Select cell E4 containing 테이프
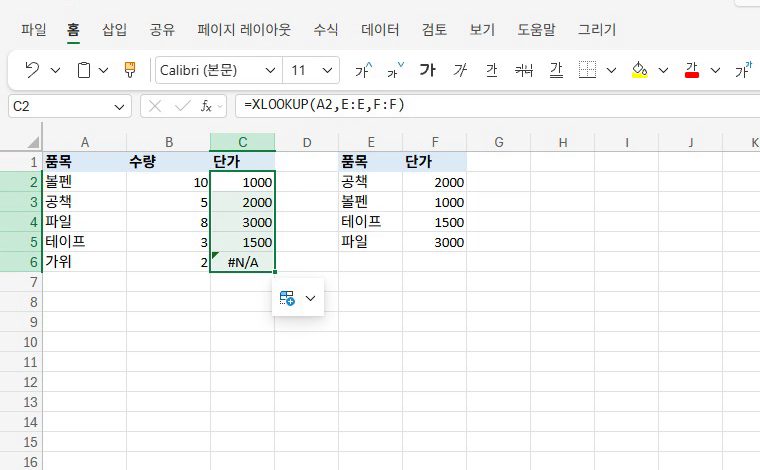 click(x=371, y=222)
